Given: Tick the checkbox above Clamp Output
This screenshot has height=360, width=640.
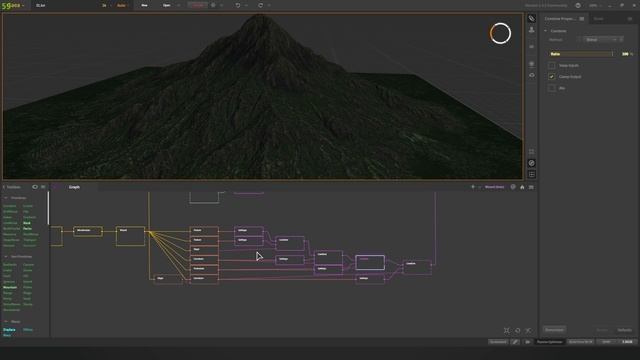Looking at the screenshot, I should [552, 65].
